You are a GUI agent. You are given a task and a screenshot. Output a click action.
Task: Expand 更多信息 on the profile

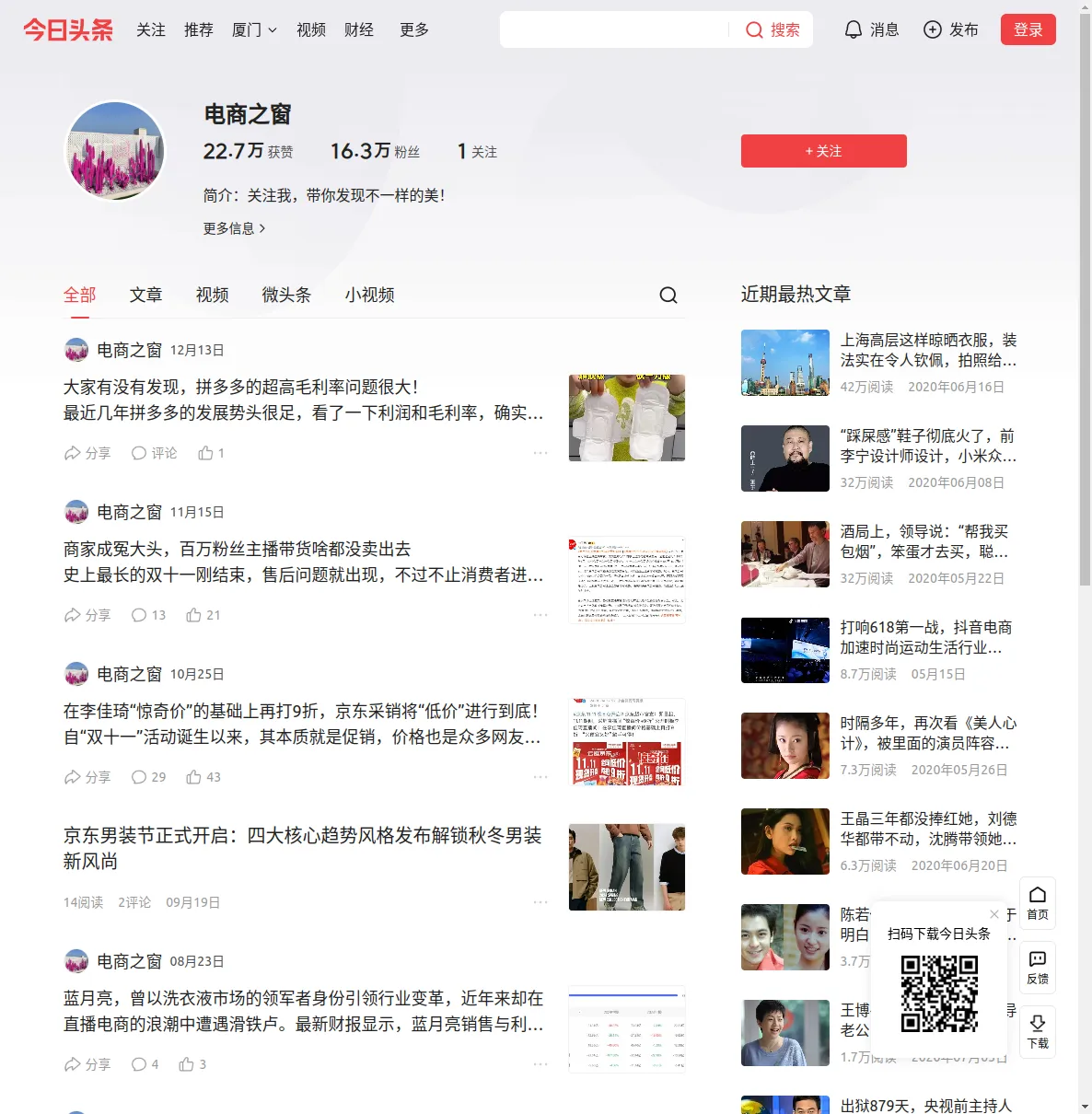[x=235, y=228]
